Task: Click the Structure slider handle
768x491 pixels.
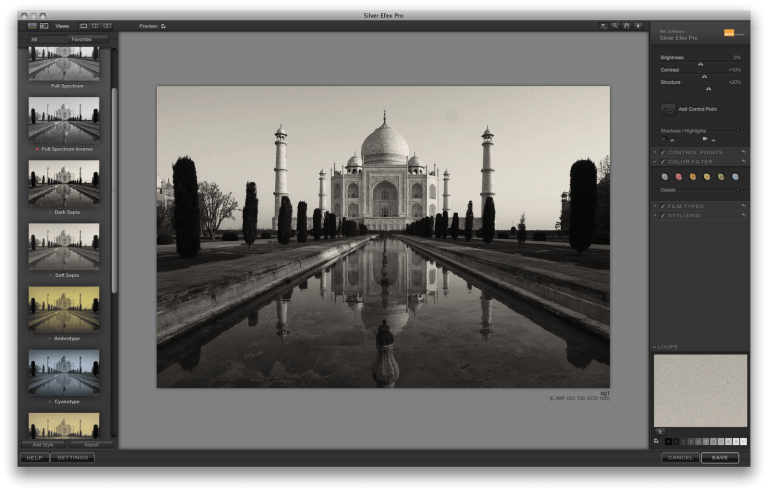Action: point(708,89)
